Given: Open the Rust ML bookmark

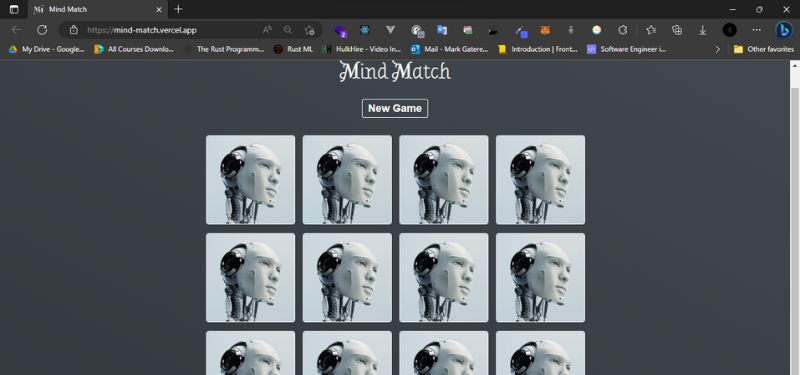Looking at the screenshot, I should [293, 49].
